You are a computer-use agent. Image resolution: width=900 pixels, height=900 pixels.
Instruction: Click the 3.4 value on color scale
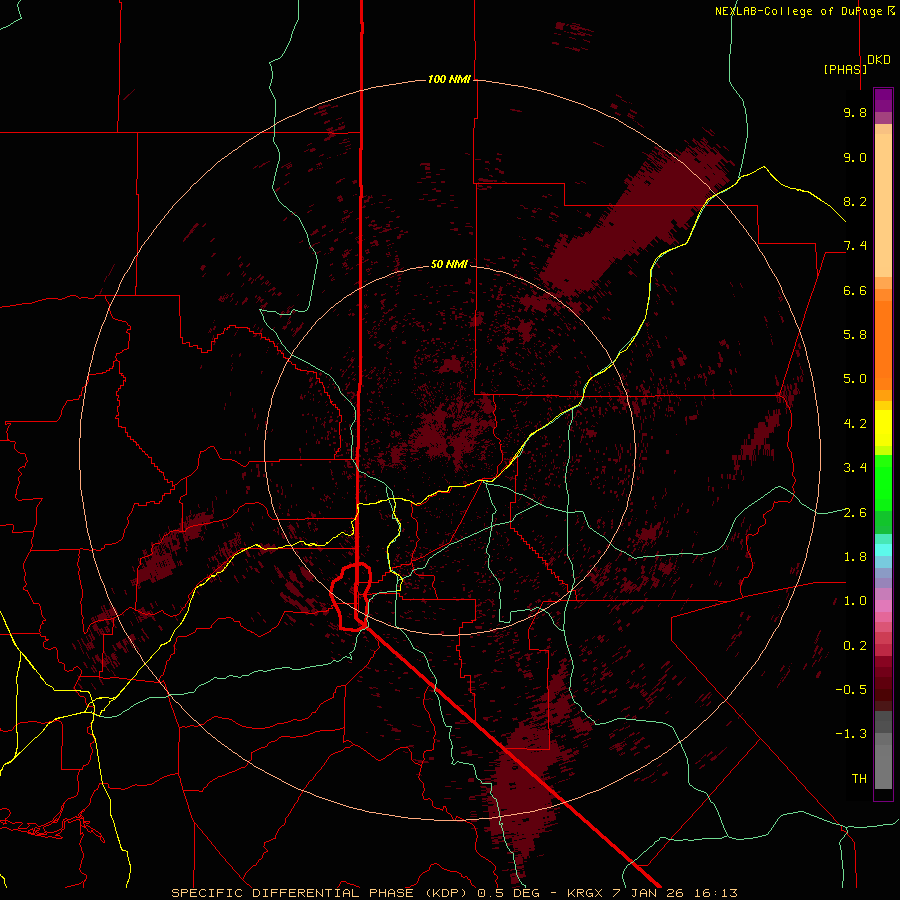pos(855,468)
